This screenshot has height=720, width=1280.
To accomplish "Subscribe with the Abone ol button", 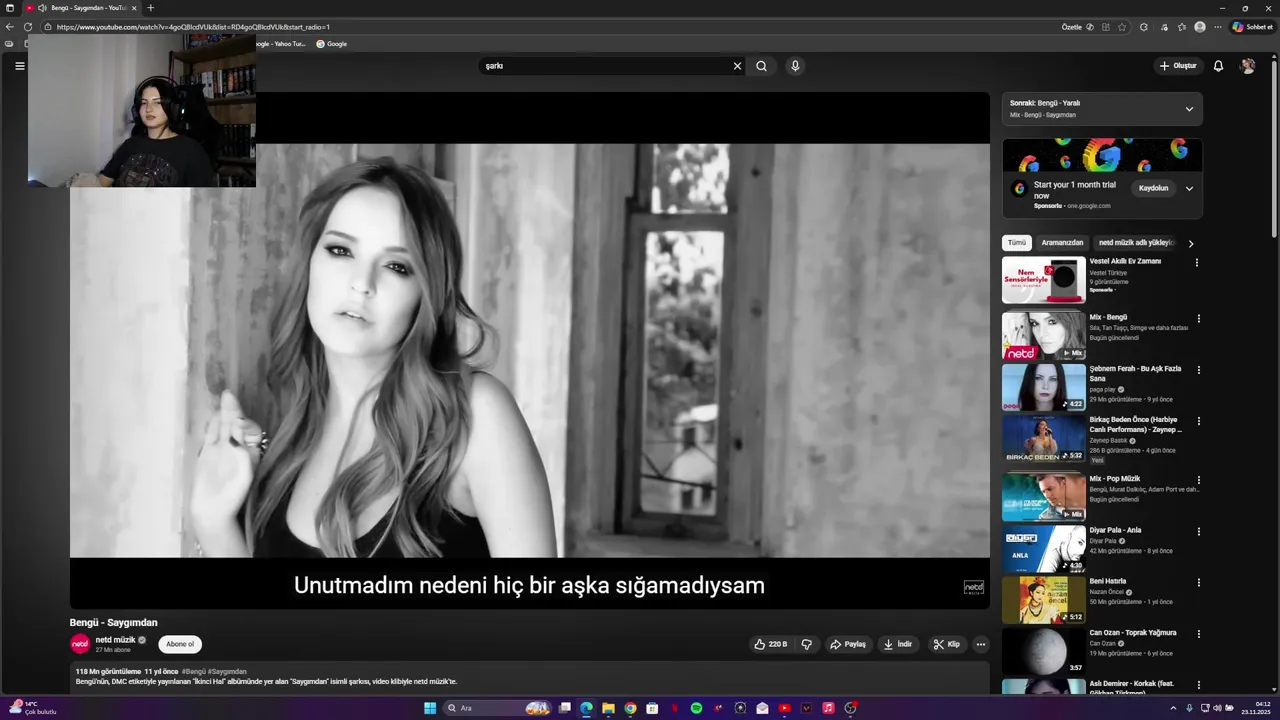I will point(180,645).
